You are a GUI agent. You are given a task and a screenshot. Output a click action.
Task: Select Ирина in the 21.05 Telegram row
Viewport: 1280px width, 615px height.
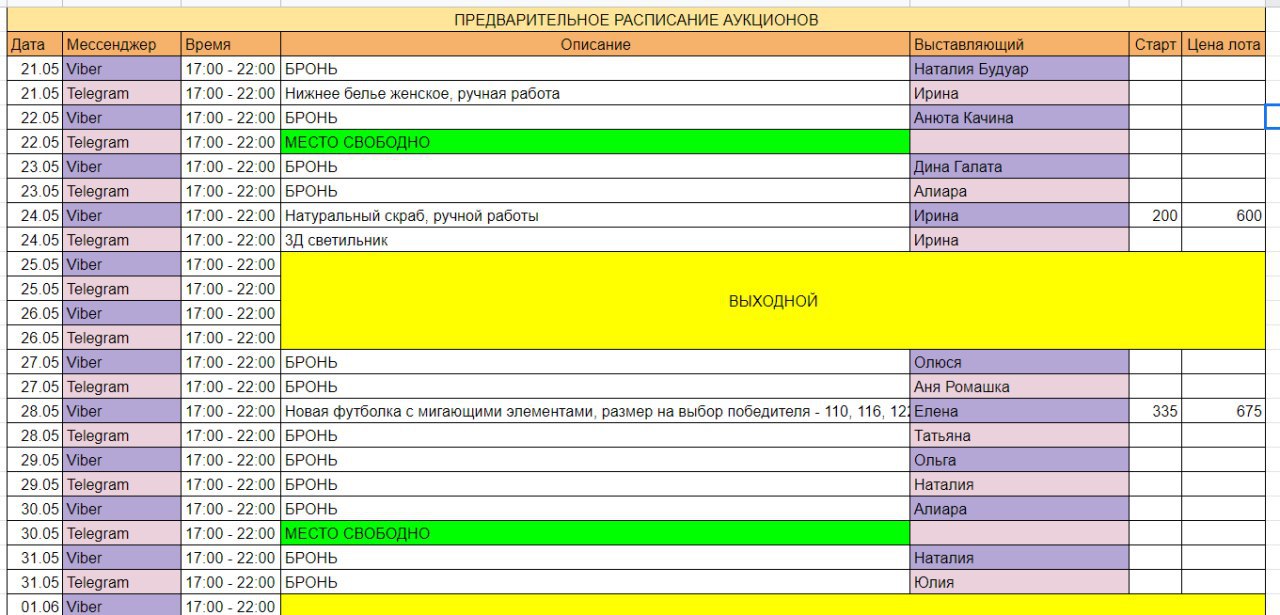coord(1020,94)
